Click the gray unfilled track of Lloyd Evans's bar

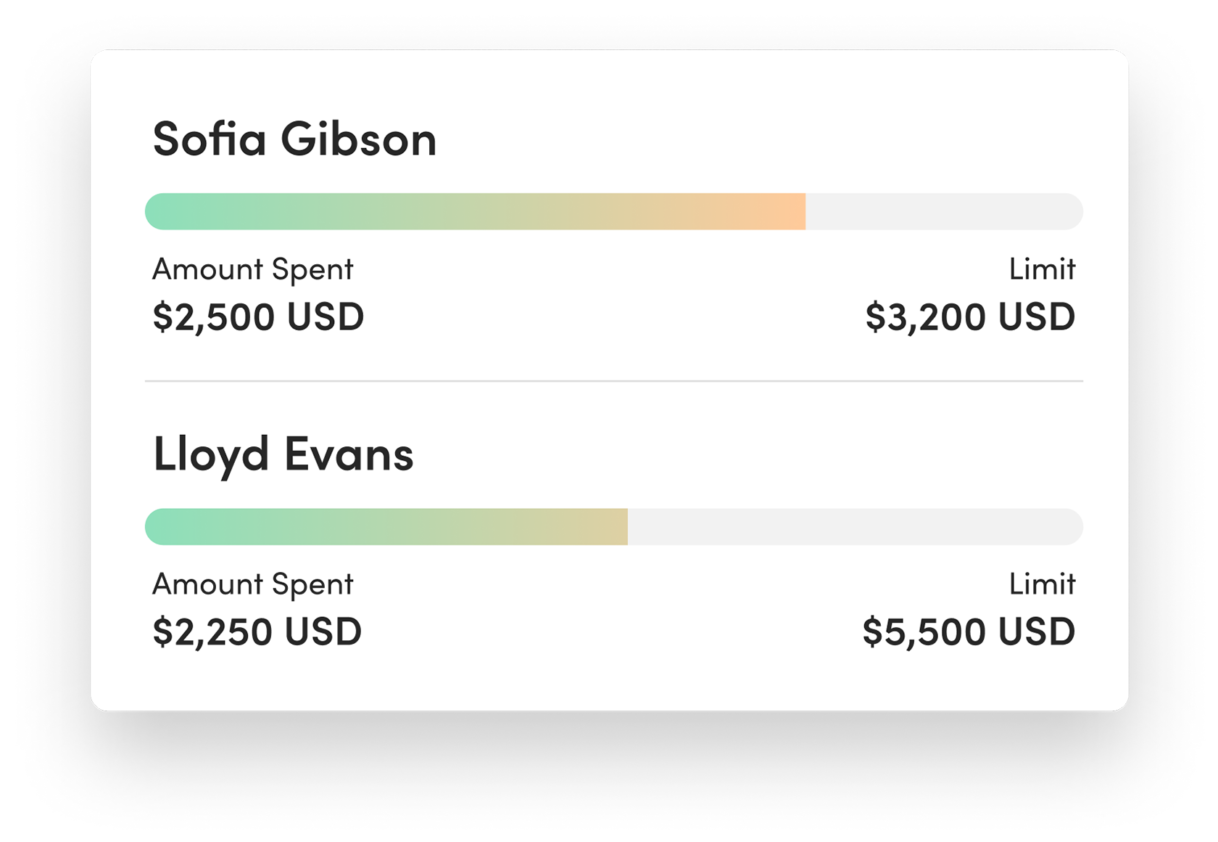tap(855, 527)
